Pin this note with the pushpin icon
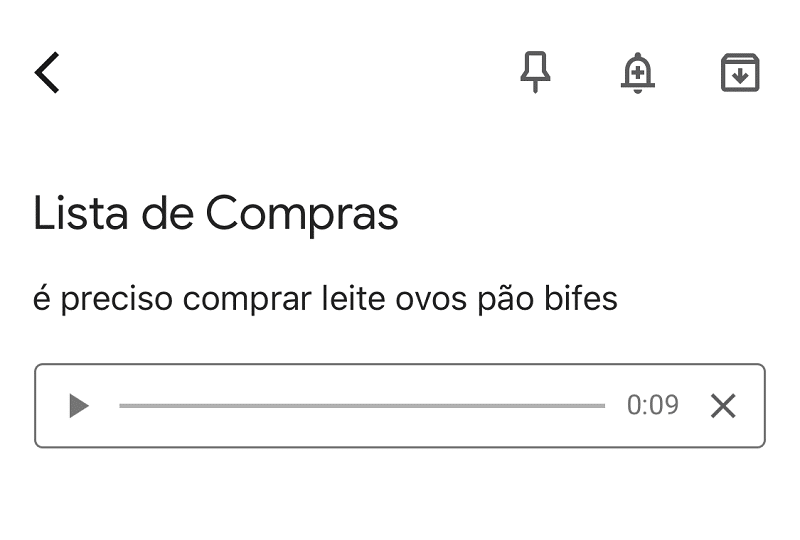The height and width of the screenshot is (540, 800). [536, 72]
